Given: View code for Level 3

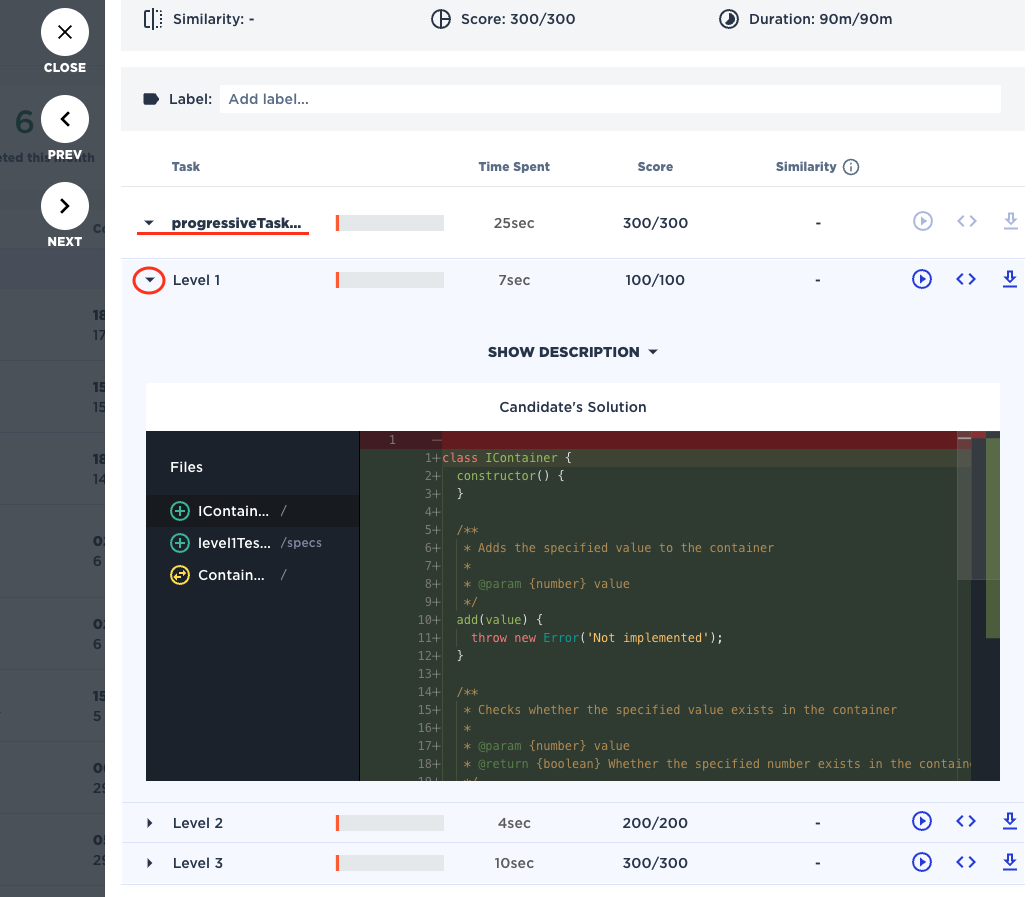Looking at the screenshot, I should pyautogui.click(x=966, y=862).
